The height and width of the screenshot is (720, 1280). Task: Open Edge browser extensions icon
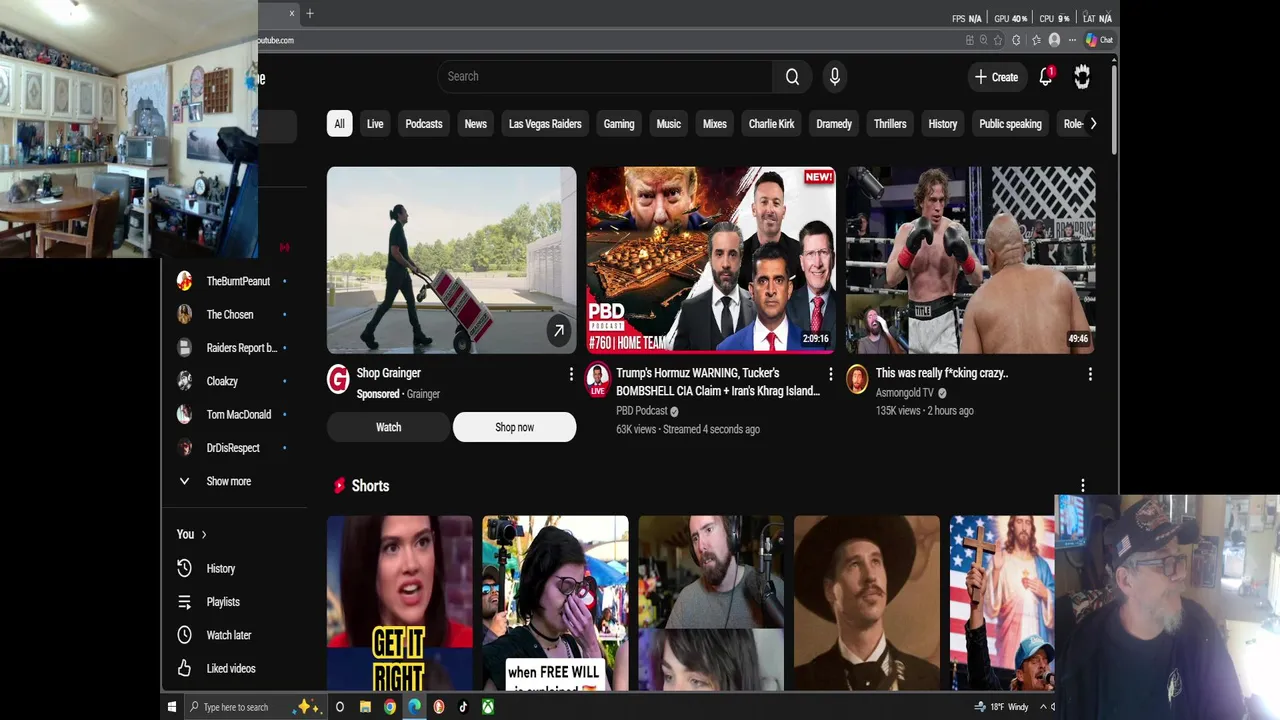1016,40
